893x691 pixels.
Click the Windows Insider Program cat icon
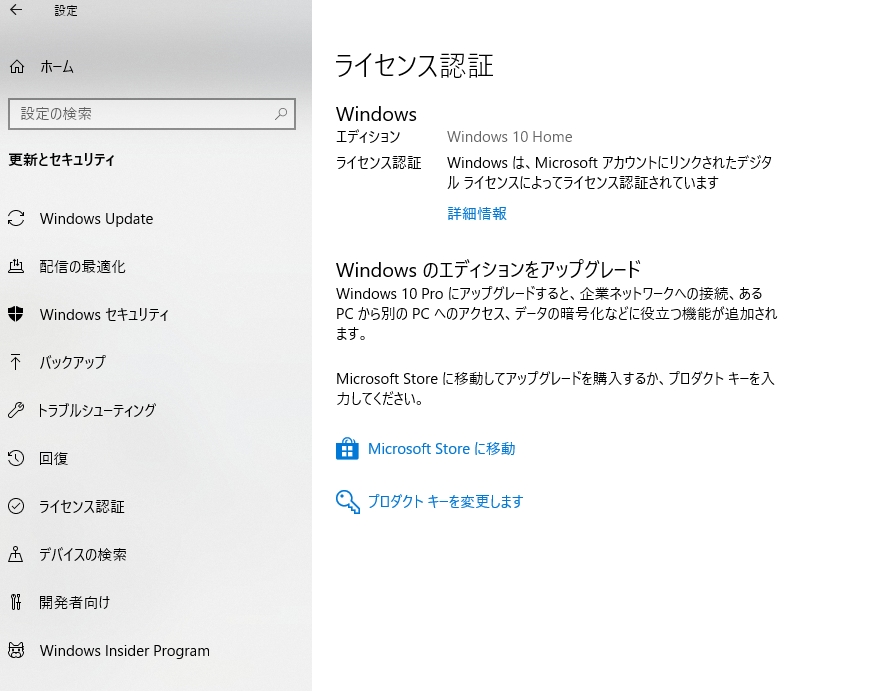pyautogui.click(x=16, y=650)
